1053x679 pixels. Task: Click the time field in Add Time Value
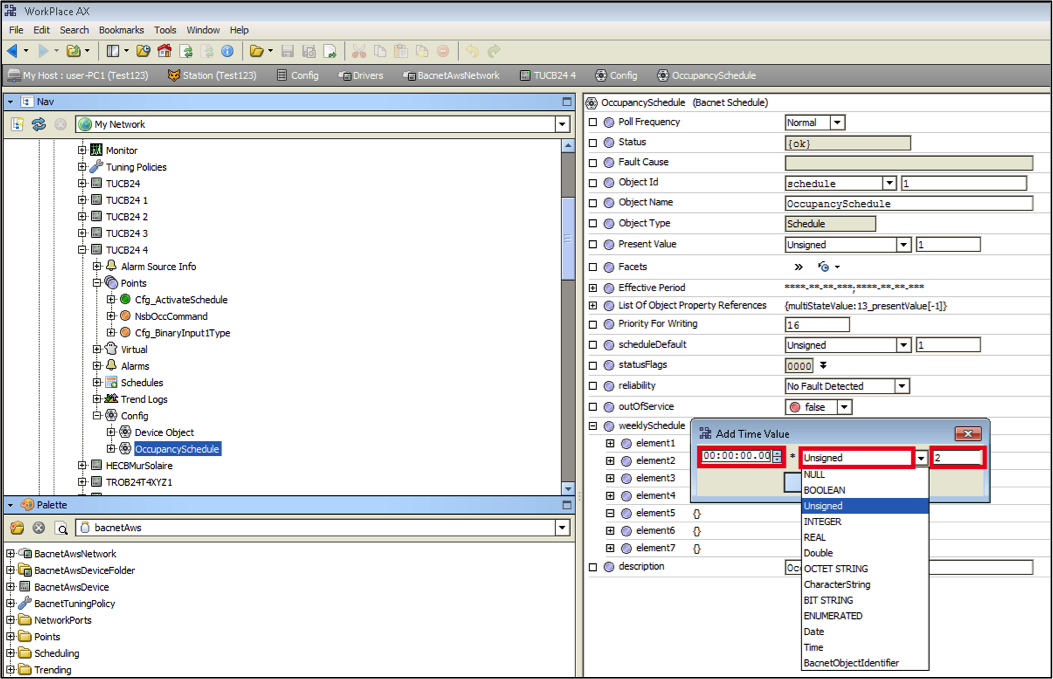click(x=737, y=456)
